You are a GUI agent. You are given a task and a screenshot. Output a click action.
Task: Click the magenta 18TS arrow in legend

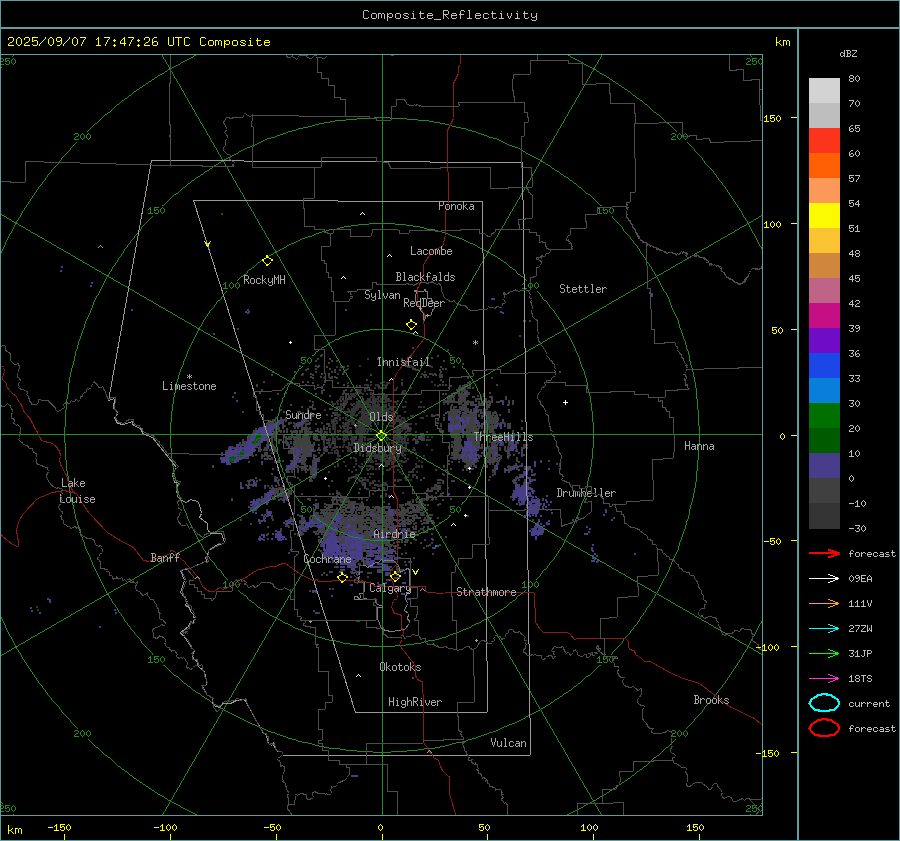(824, 679)
